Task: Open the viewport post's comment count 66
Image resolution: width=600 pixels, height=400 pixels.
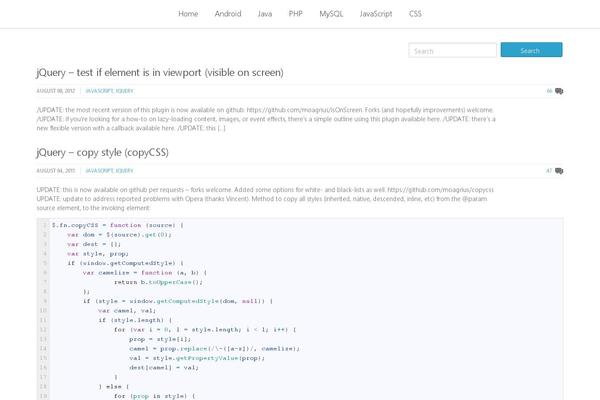Action: (x=549, y=91)
